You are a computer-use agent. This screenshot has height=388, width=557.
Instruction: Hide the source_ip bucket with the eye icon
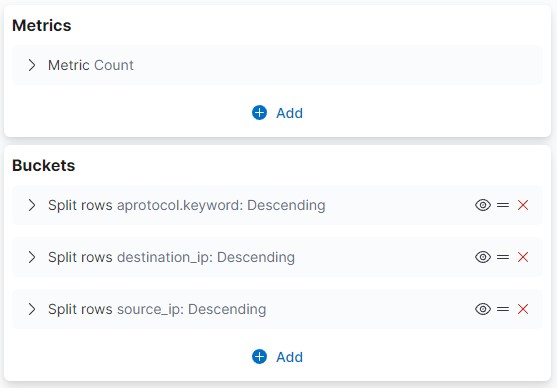[483, 309]
